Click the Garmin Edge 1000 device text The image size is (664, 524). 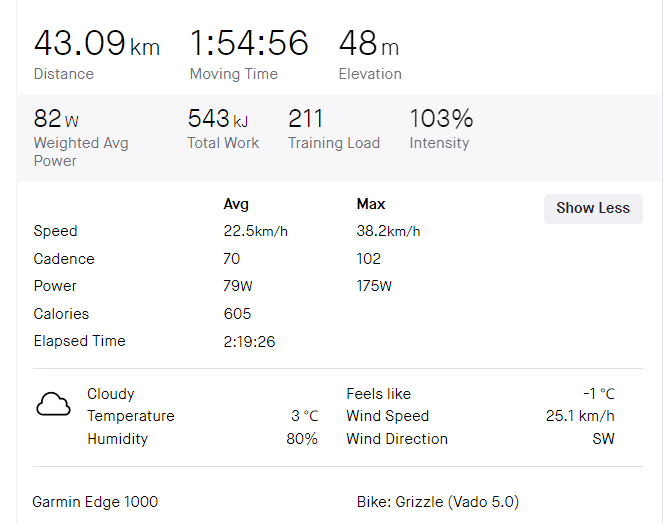point(95,502)
